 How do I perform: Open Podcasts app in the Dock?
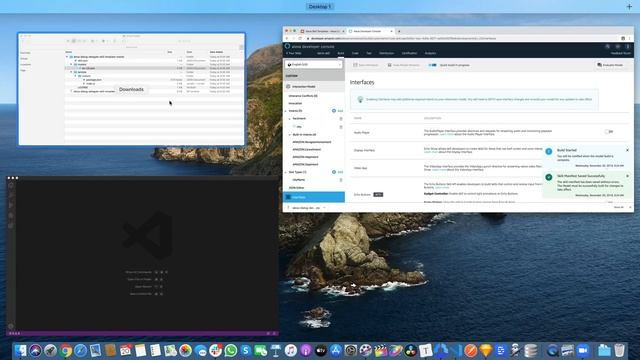point(306,350)
